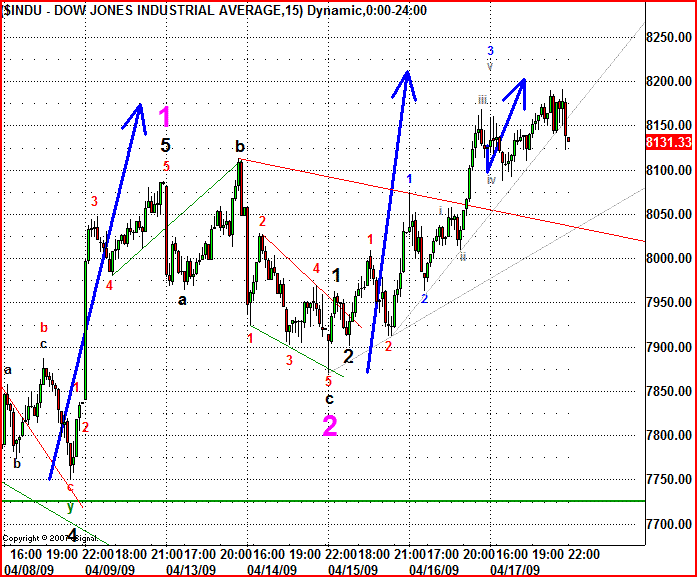Select the gray iii wave label

(x=483, y=100)
